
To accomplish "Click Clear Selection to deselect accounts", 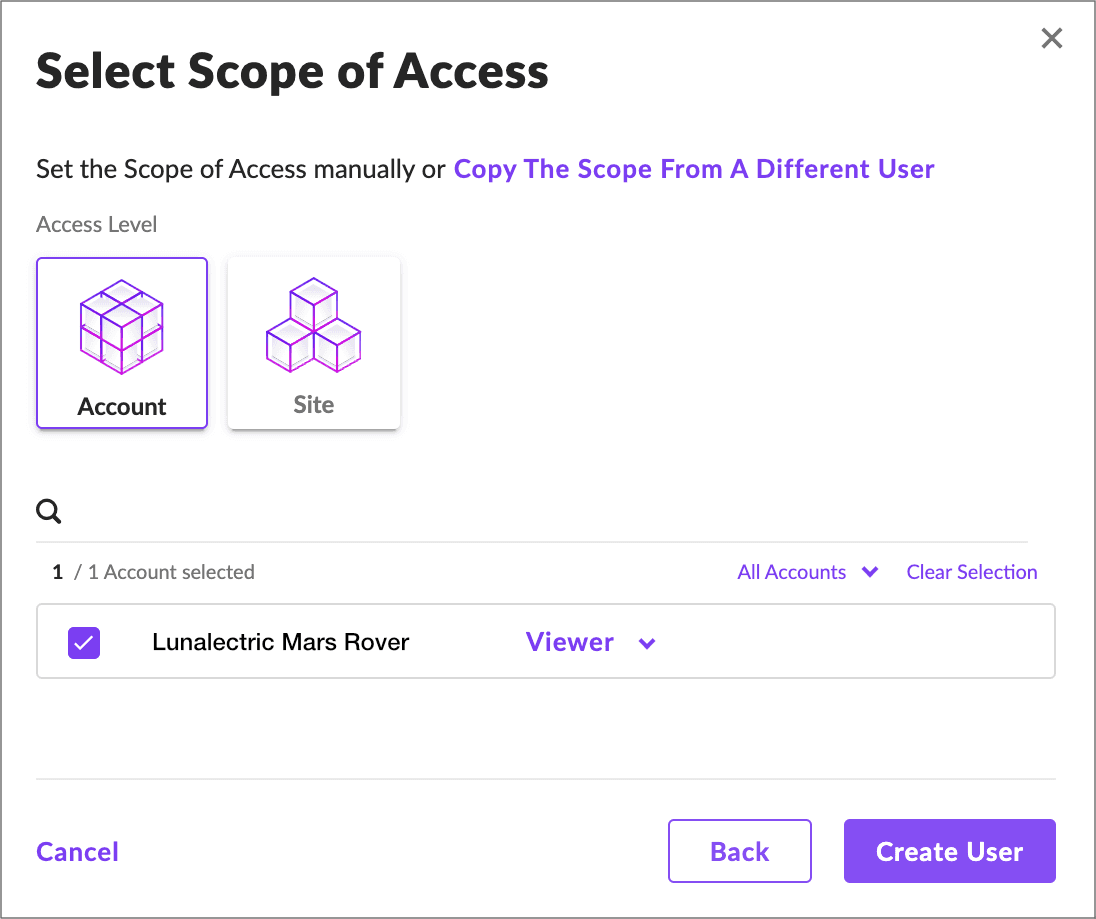I will (x=971, y=572).
